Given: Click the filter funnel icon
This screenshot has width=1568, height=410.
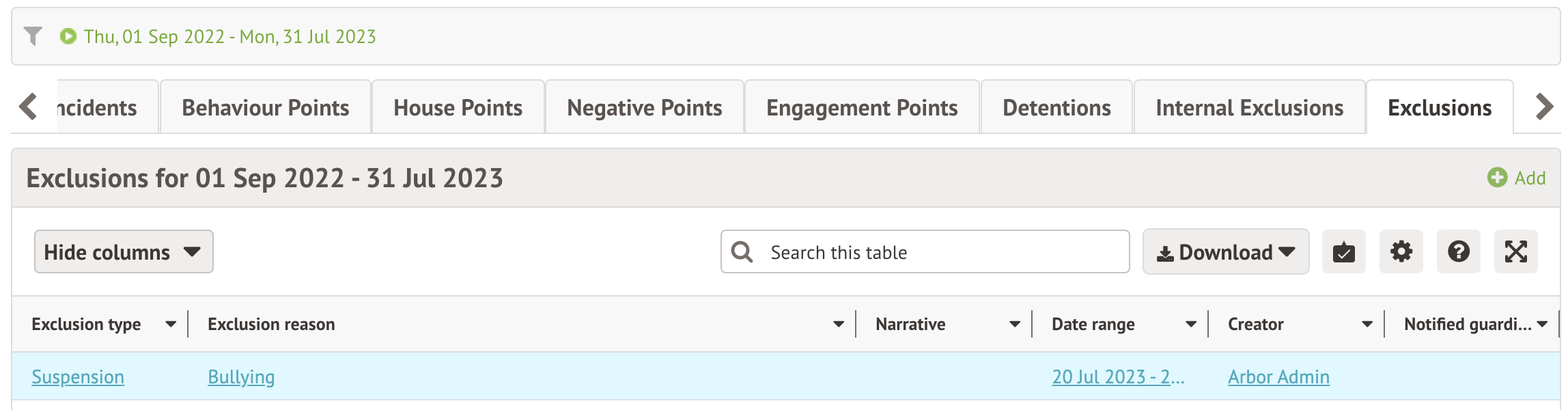Looking at the screenshot, I should [33, 36].
